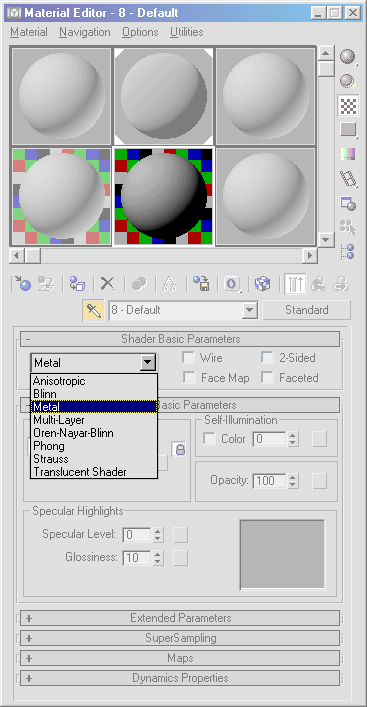The image size is (367, 707).
Task: Enable the Wire checkbox
Action: (x=188, y=358)
